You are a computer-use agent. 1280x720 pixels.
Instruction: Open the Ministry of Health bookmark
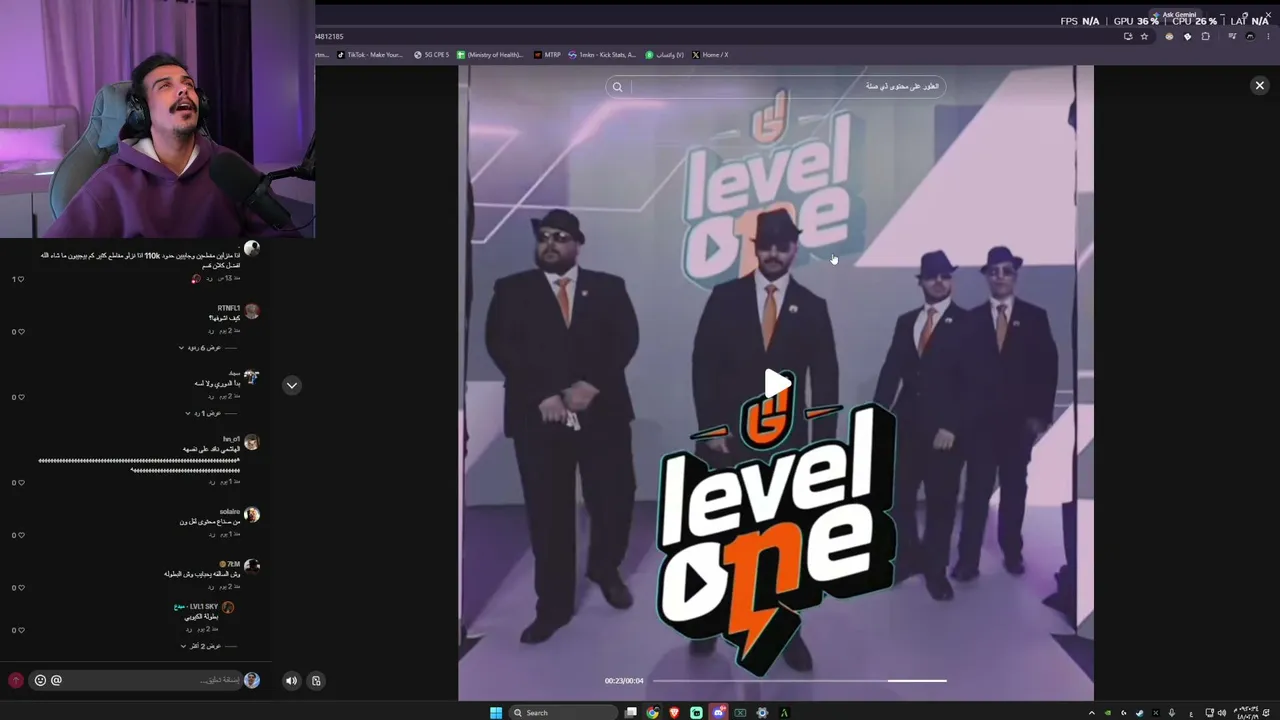[490, 55]
